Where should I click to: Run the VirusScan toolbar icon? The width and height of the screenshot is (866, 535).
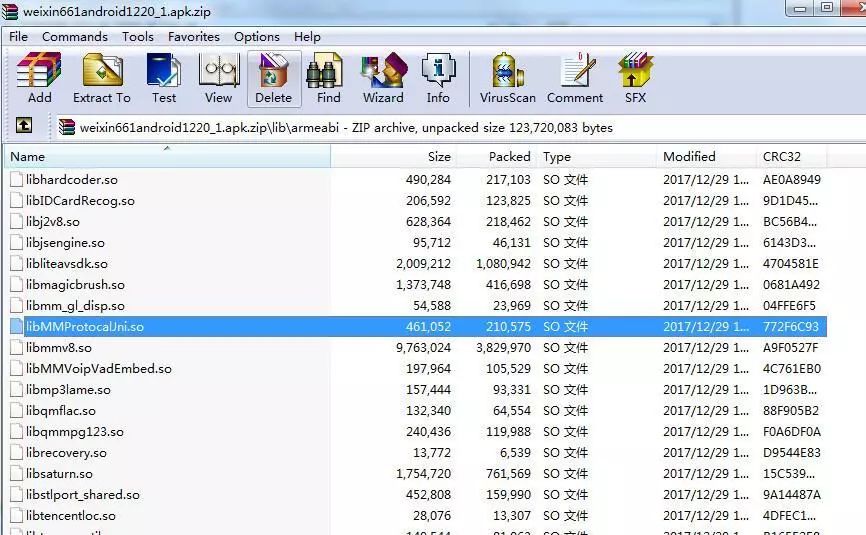point(507,78)
